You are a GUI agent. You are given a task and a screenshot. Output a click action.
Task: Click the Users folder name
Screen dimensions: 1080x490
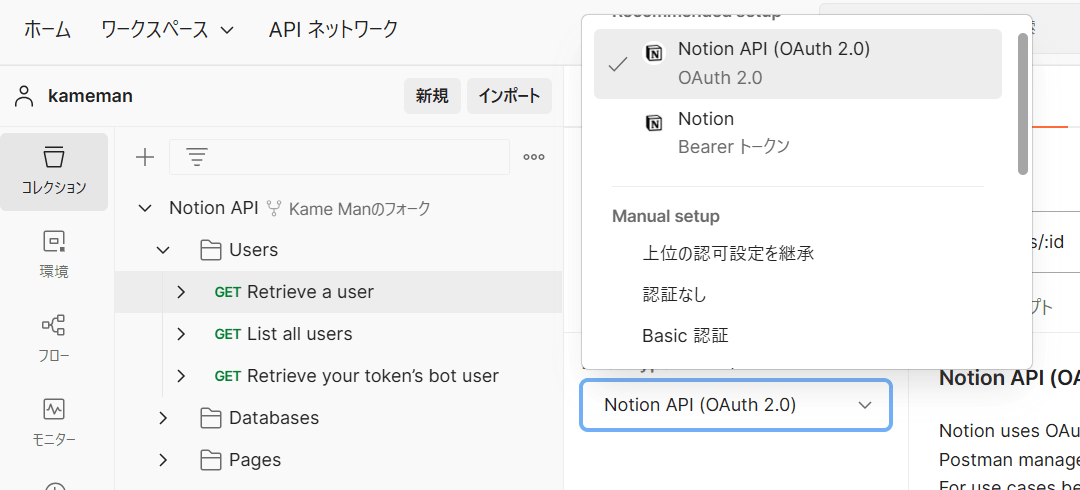tap(253, 250)
